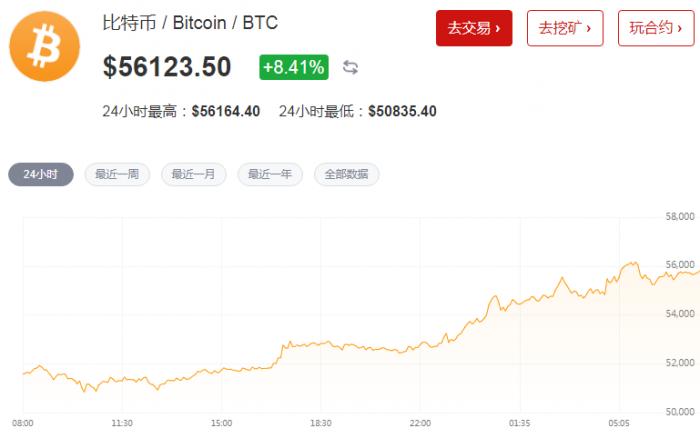Click the 58,000 y-axis label
This screenshot has height=438, width=700.
tap(680, 217)
